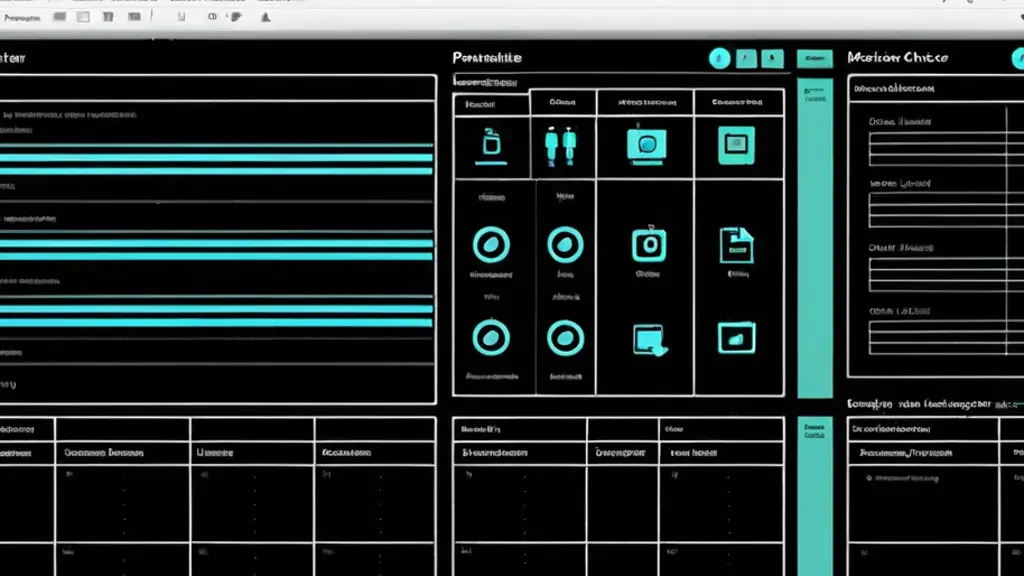Click the flag-shaped icon in the top toolbar
This screenshot has width=1024, height=576.
[236, 17]
